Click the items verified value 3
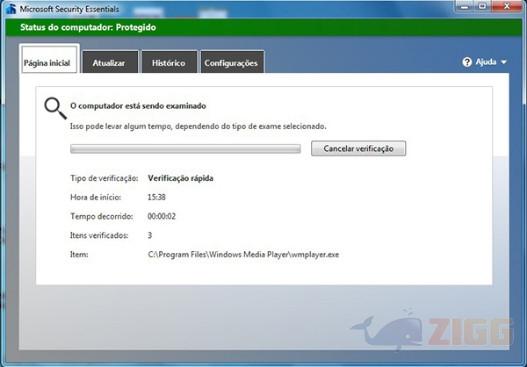 (150, 235)
